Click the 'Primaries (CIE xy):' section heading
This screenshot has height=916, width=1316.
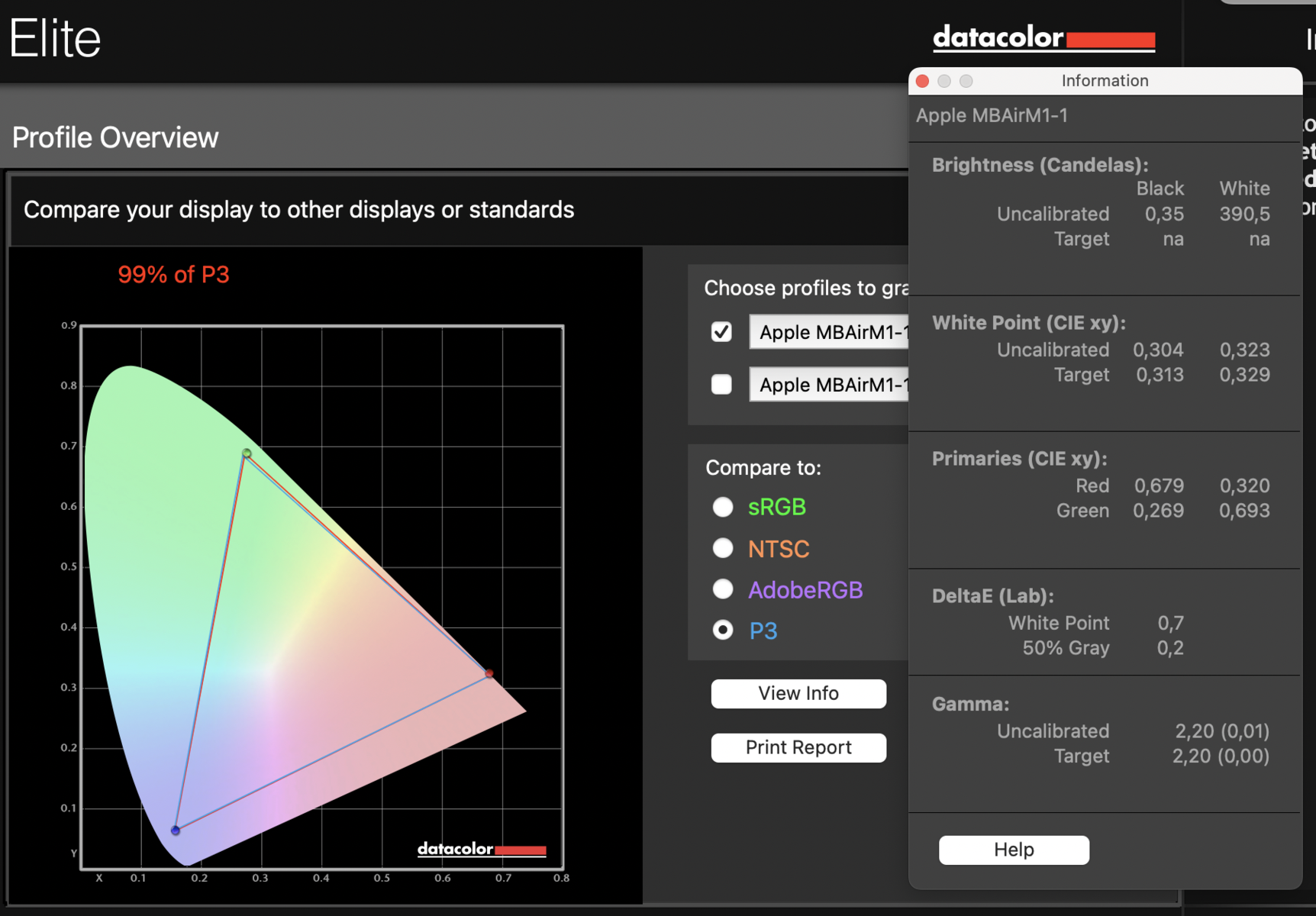click(x=1019, y=459)
